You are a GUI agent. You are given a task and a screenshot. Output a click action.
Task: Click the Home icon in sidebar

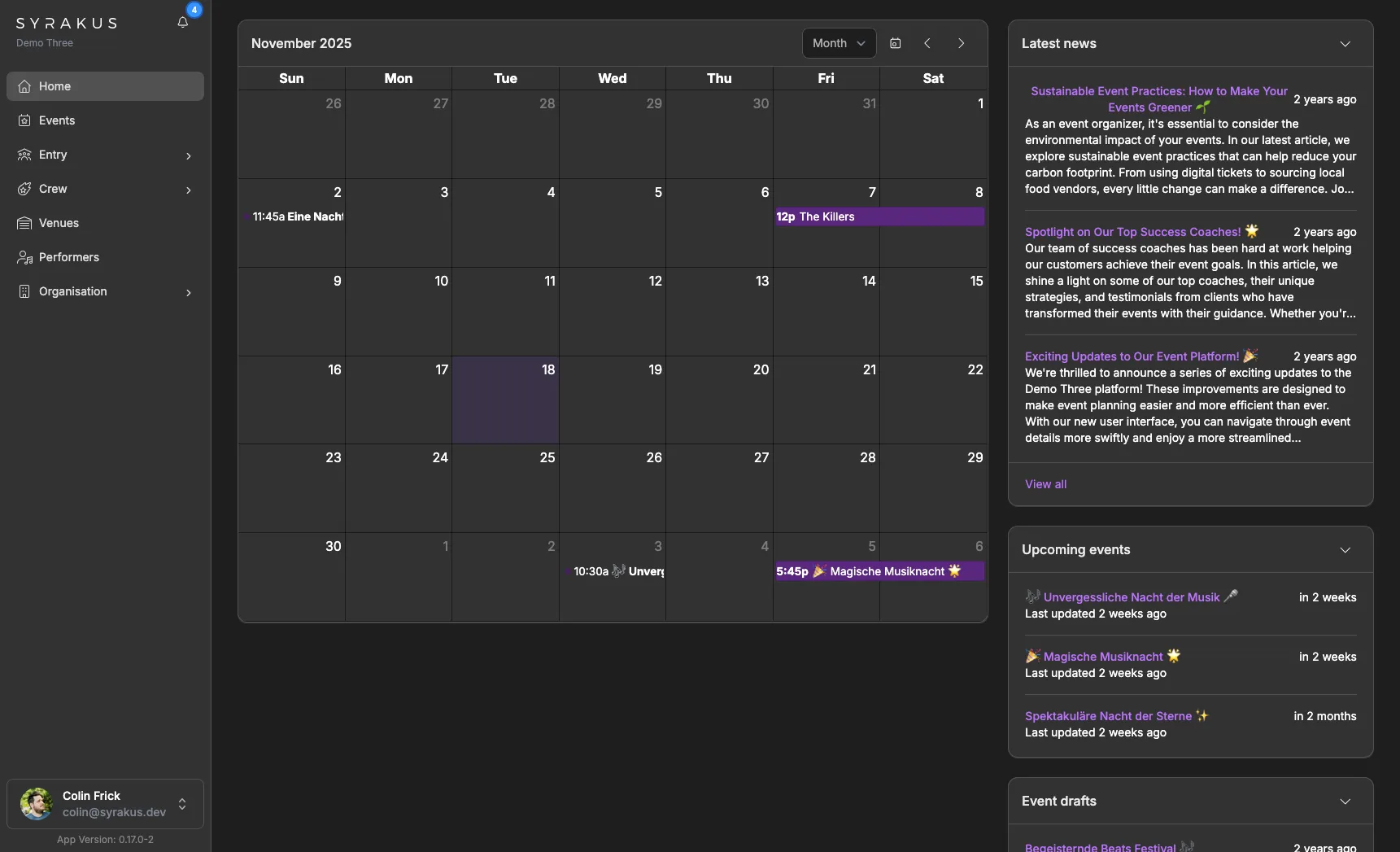(24, 86)
